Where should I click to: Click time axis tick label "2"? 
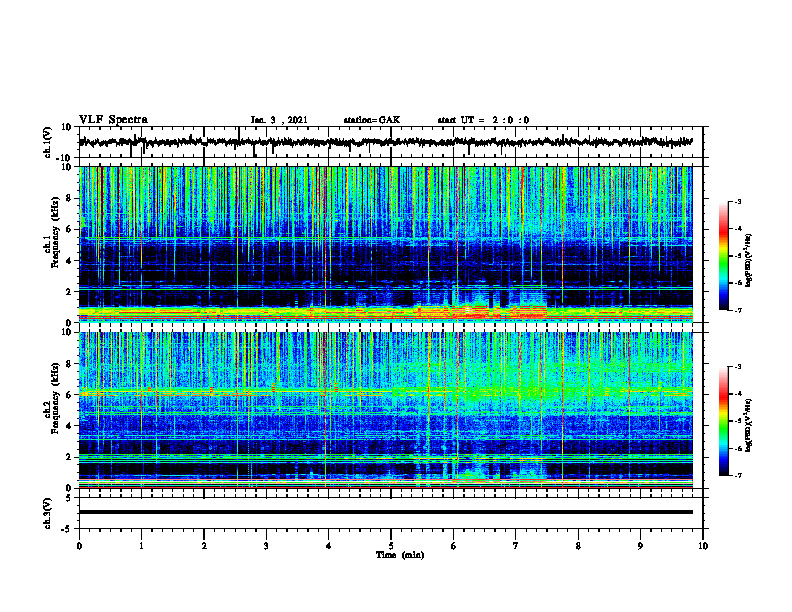coord(204,546)
